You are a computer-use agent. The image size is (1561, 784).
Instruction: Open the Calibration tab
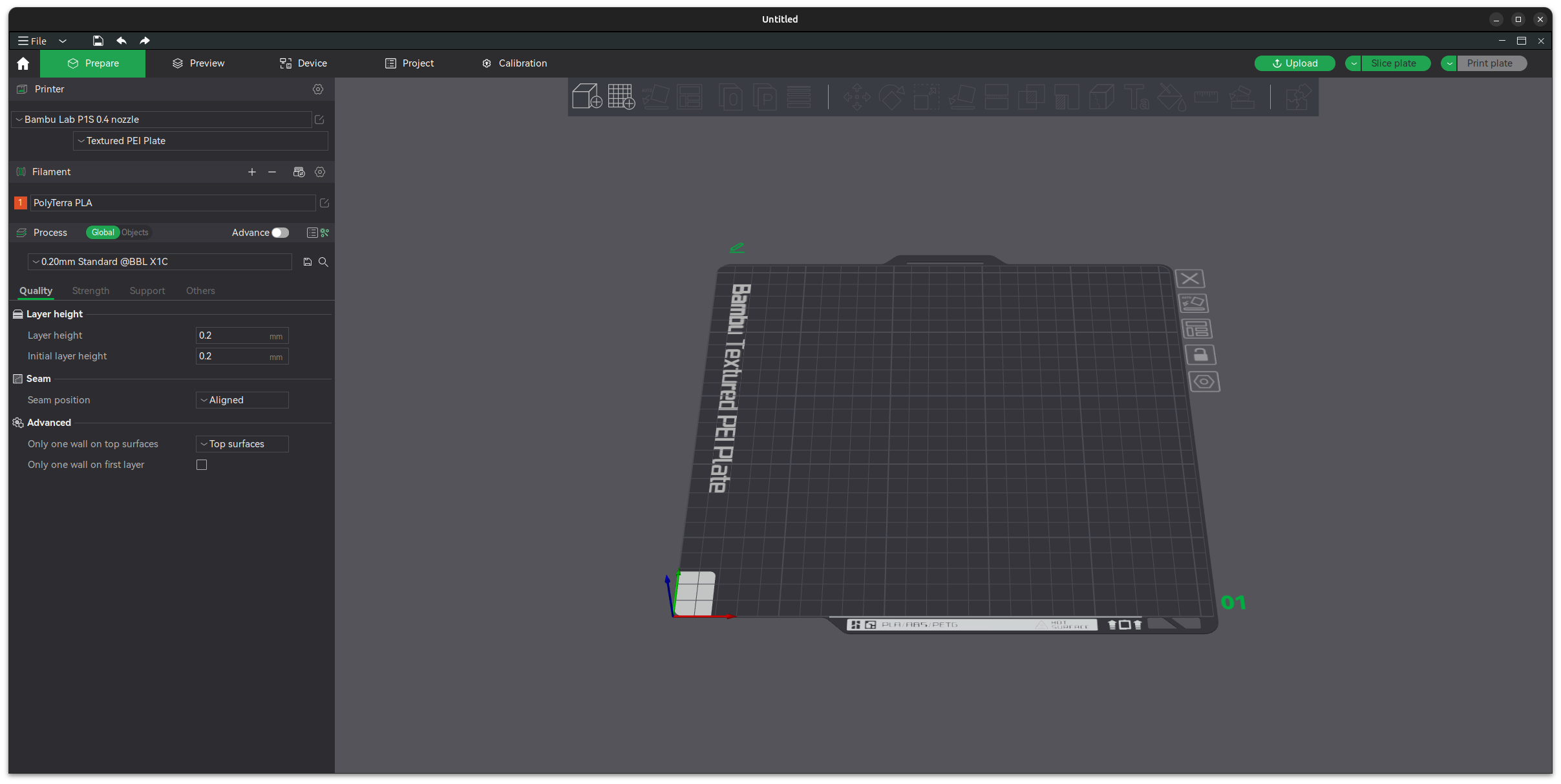[x=515, y=63]
